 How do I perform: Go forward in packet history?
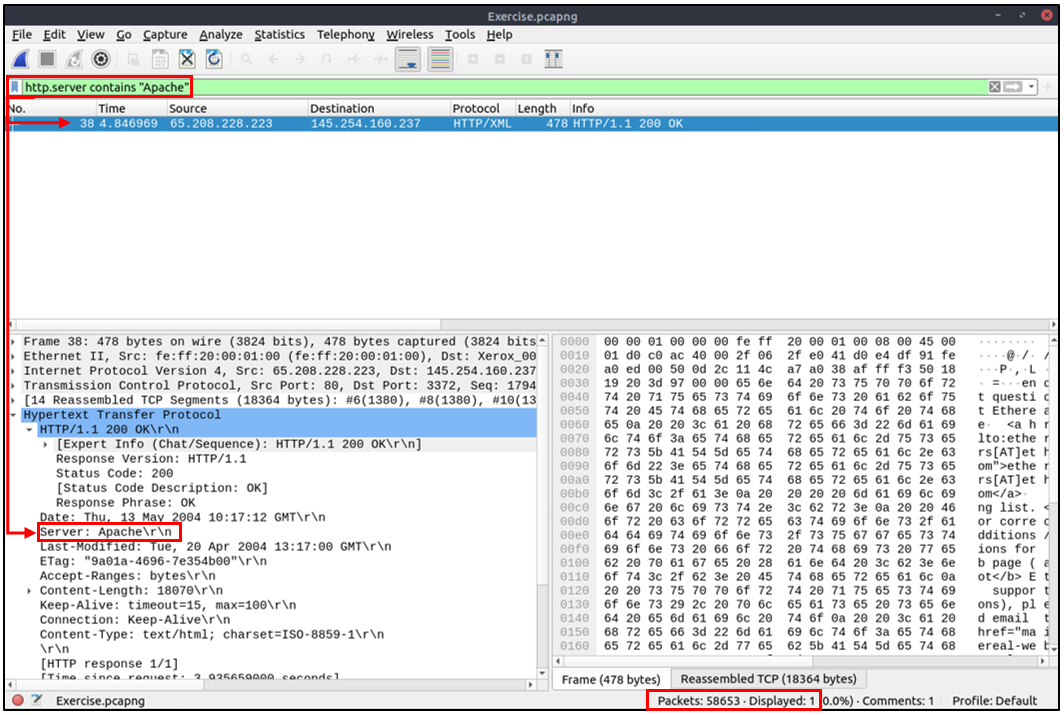click(x=300, y=60)
